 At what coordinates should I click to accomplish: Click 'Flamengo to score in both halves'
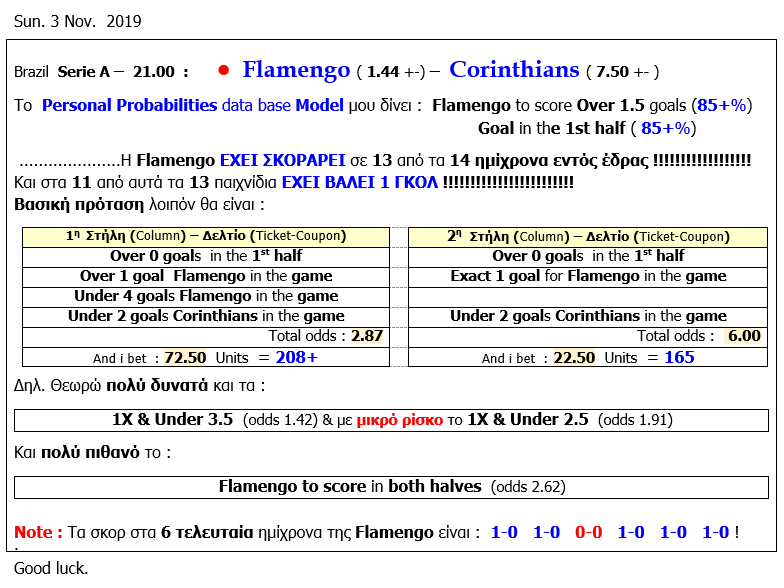click(350, 487)
